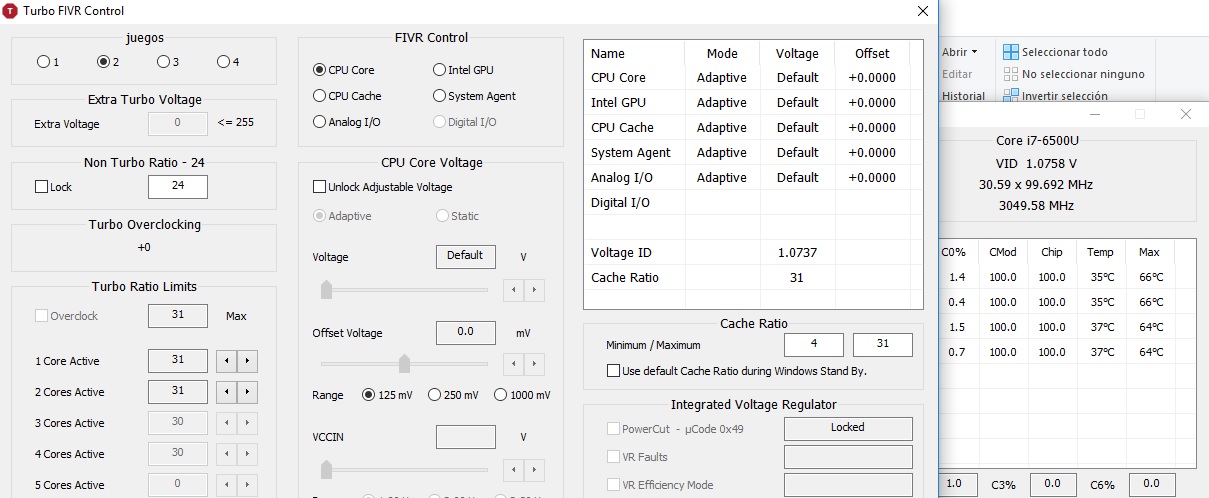Select the Intel GPU radio option
1209x498 pixels.
pos(440,70)
